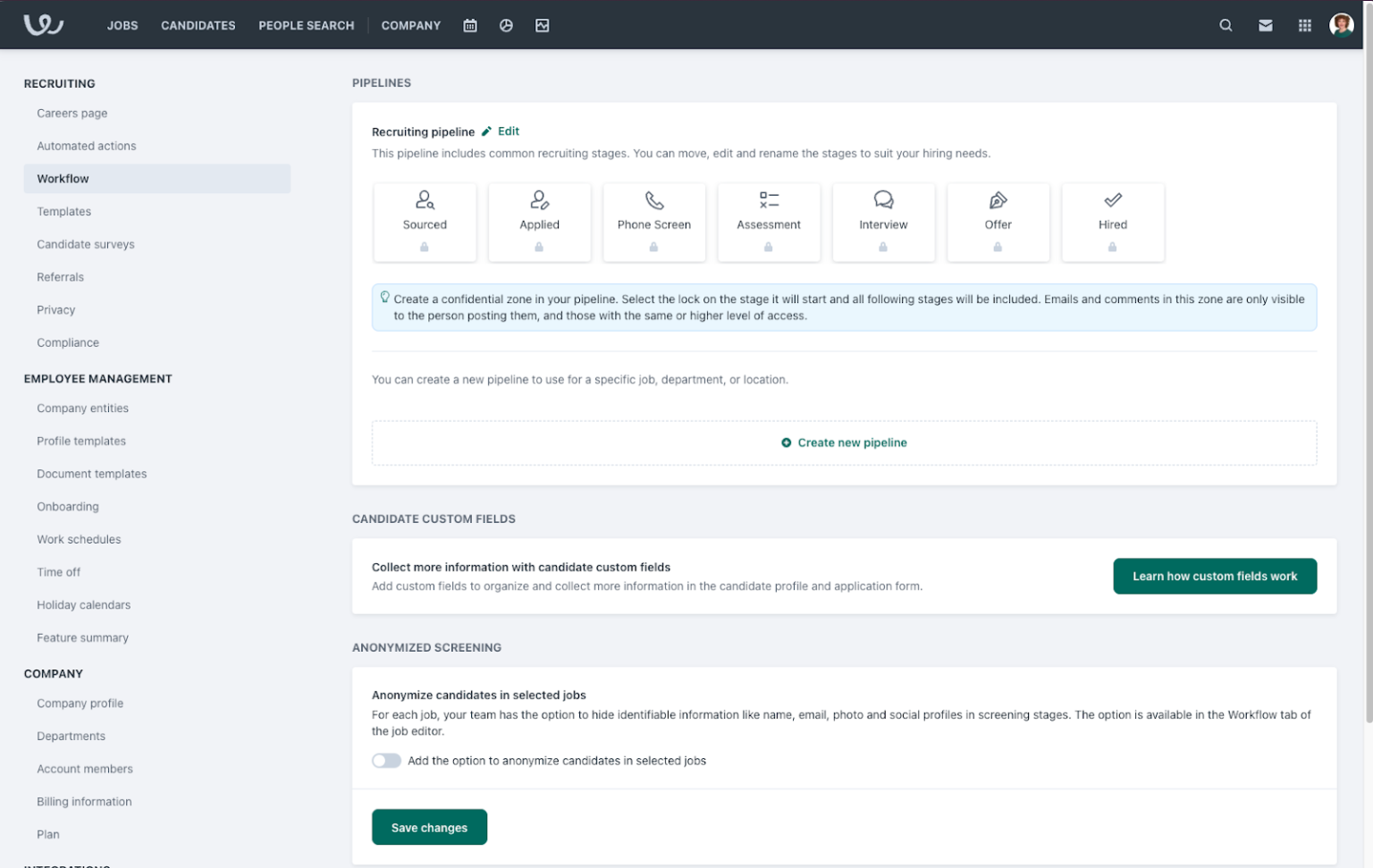The height and width of the screenshot is (868, 1373).
Task: Toggle the lock under Sourced stage
Action: [x=425, y=248]
